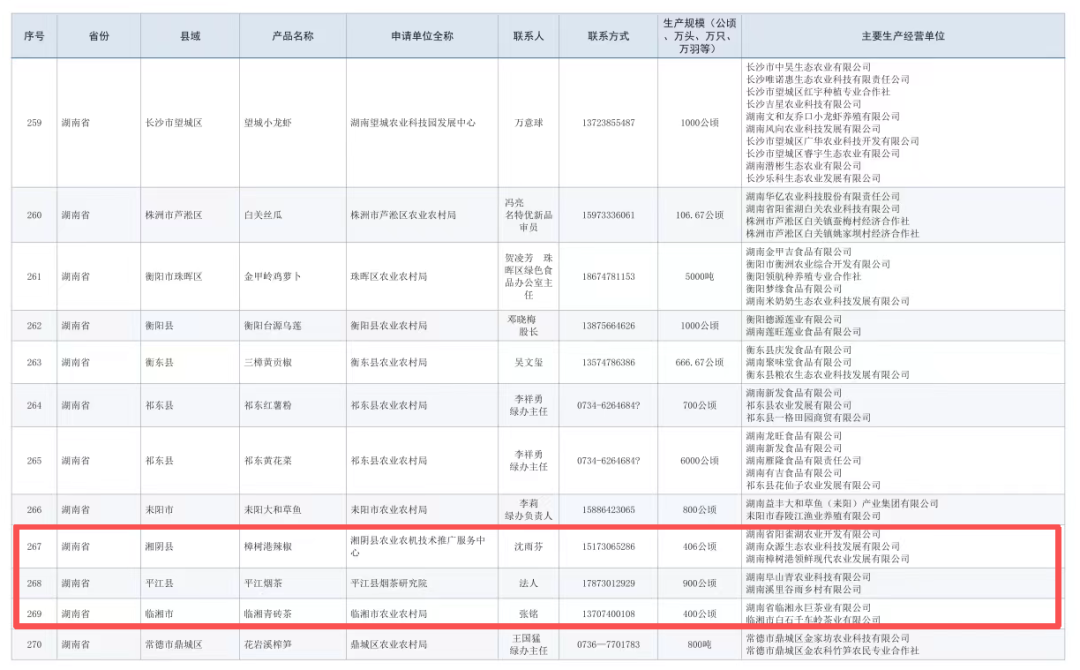Screen dimensions: 1080x670
Task: Select the county cell 湘阴县
Action: tap(159, 546)
